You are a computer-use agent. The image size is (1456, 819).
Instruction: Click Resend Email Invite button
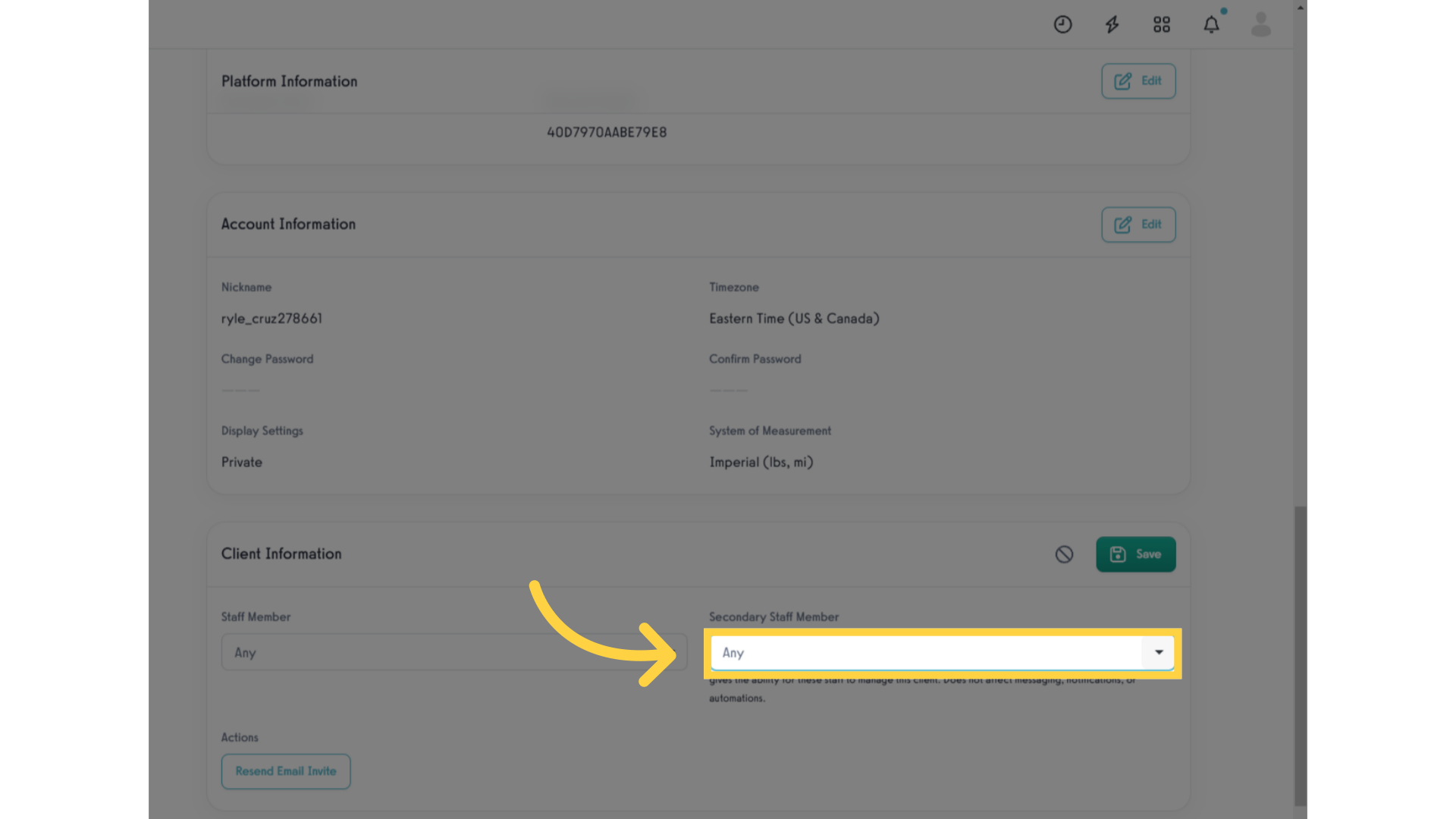(285, 771)
